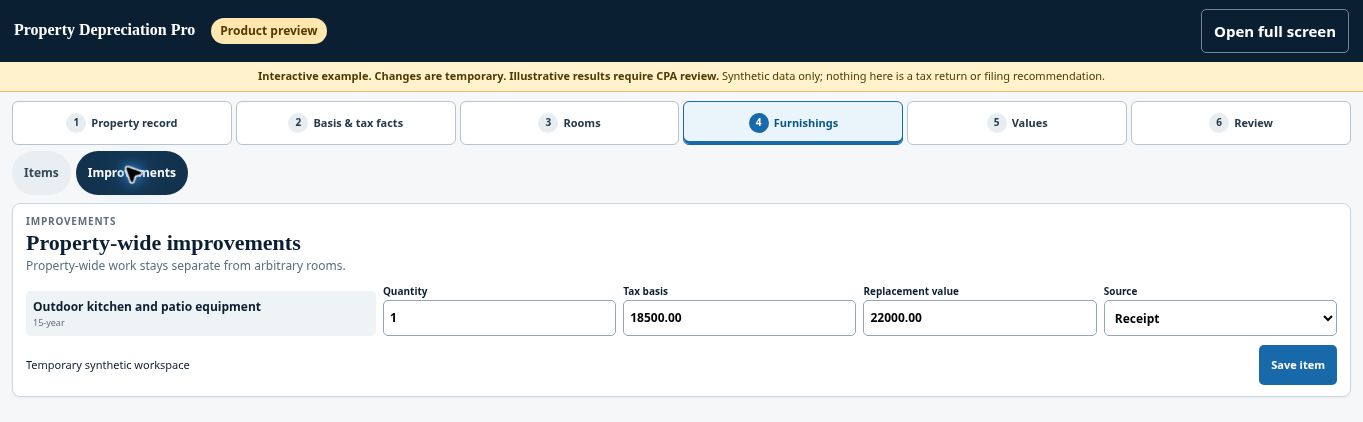
Task: Switch to the Items sub-tab
Action: [42, 173]
